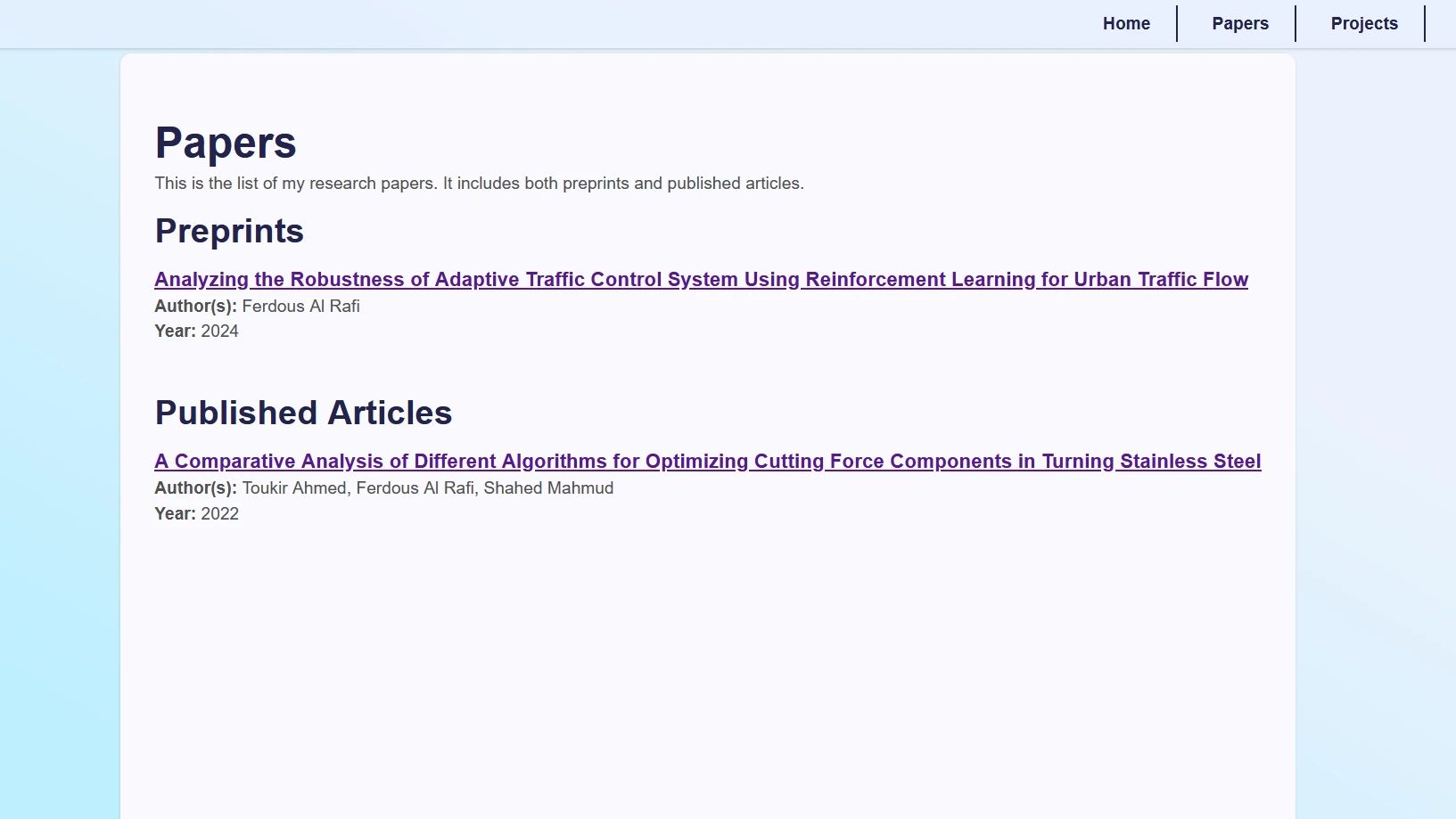Click the divider right of Home menu item

pos(1178,23)
